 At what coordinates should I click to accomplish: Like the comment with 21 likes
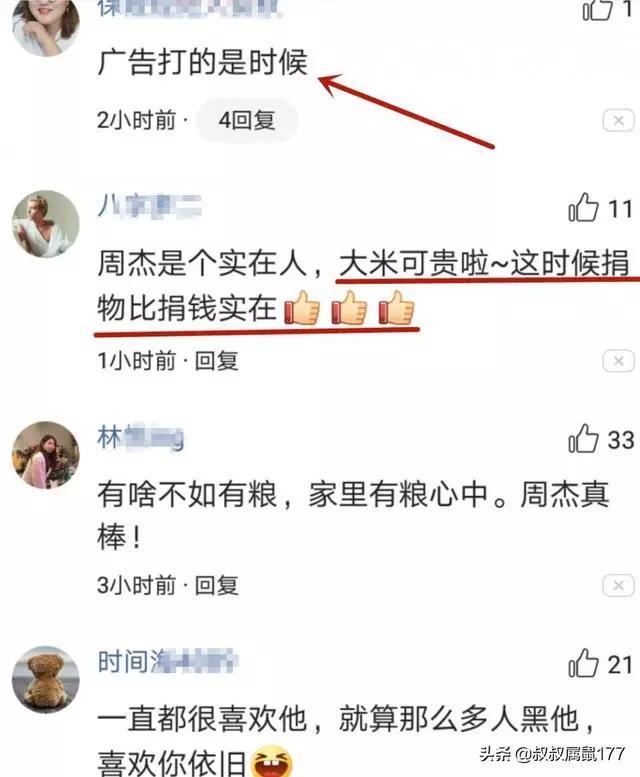click(584, 664)
